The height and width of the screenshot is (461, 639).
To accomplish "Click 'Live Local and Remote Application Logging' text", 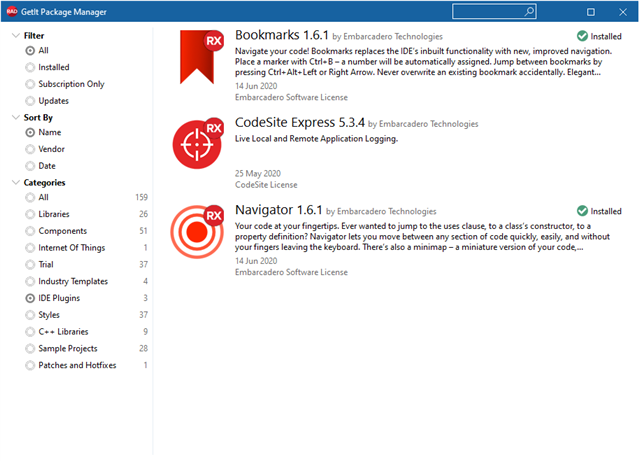I will pyautogui.click(x=316, y=139).
